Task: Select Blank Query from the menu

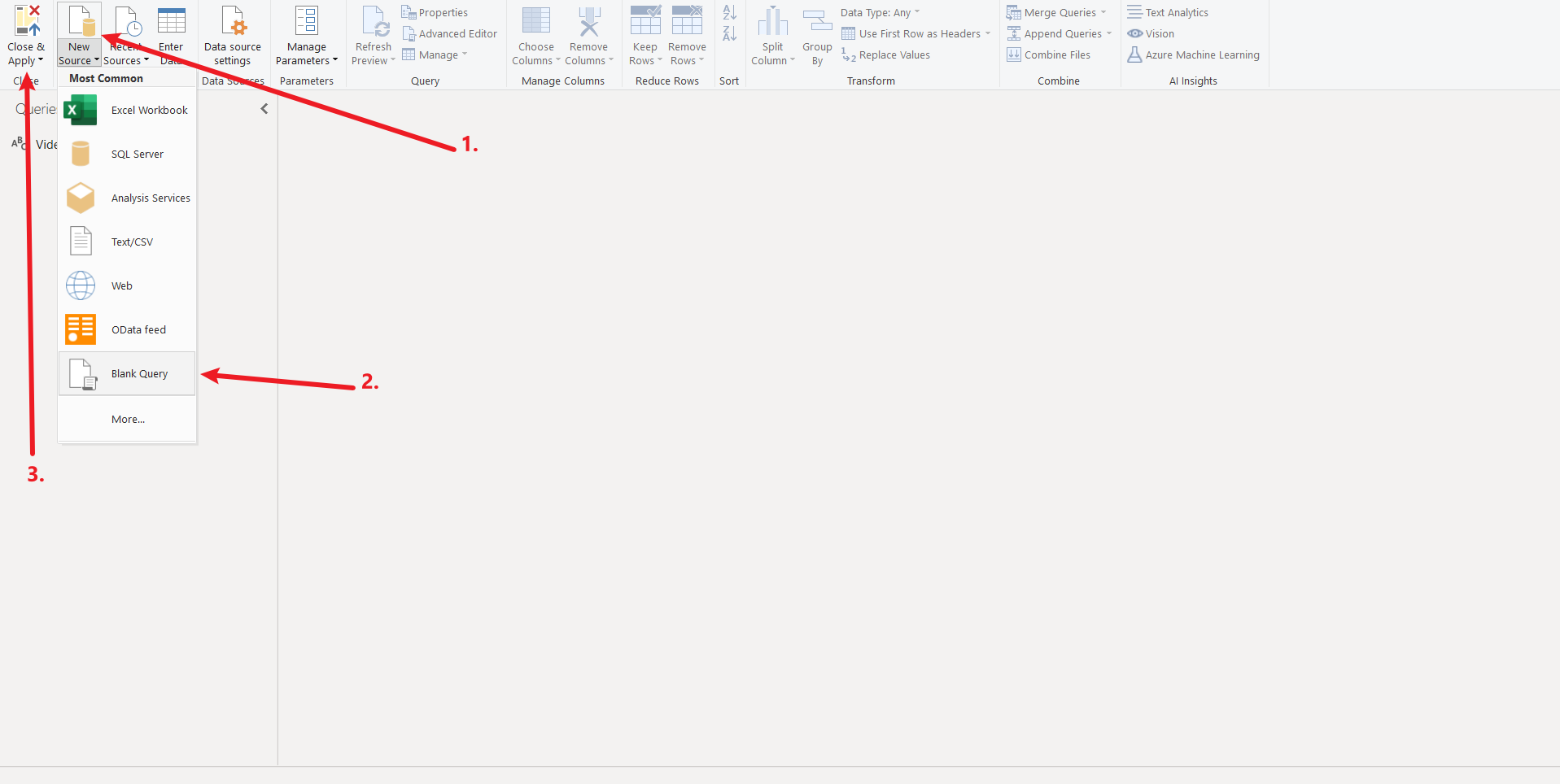Action: pos(139,374)
